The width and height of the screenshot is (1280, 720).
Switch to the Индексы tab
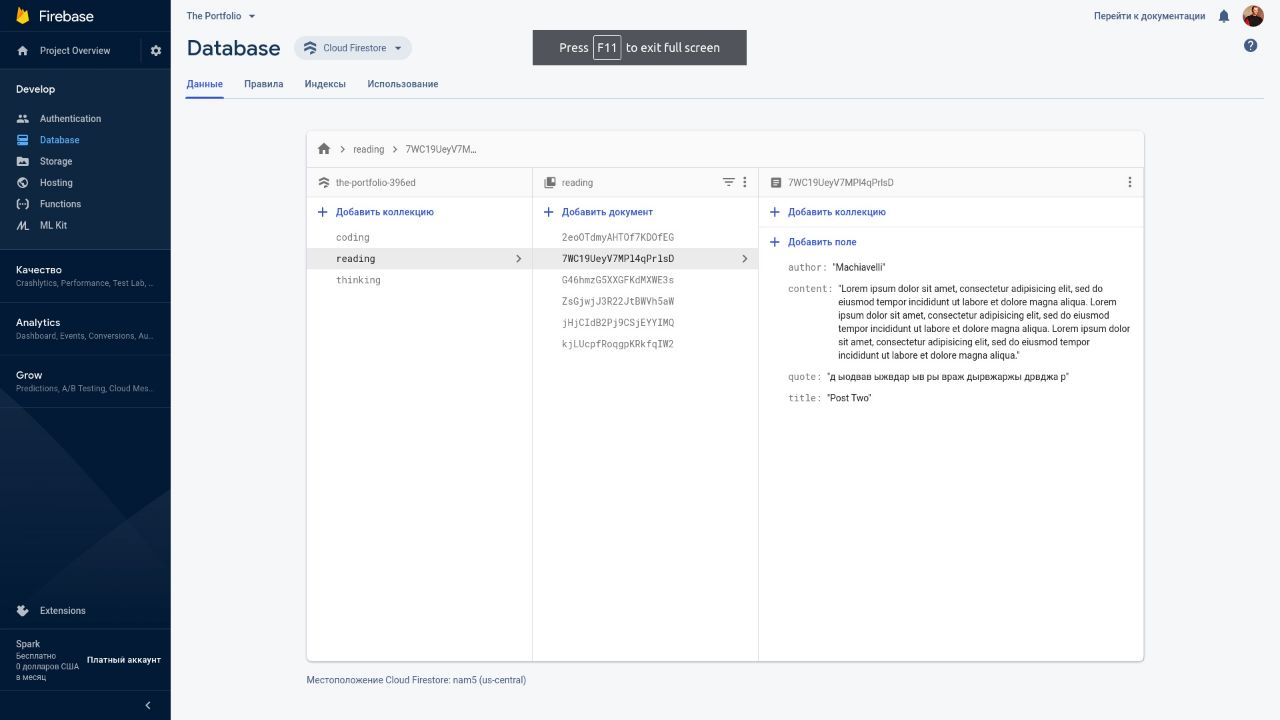pyautogui.click(x=325, y=84)
